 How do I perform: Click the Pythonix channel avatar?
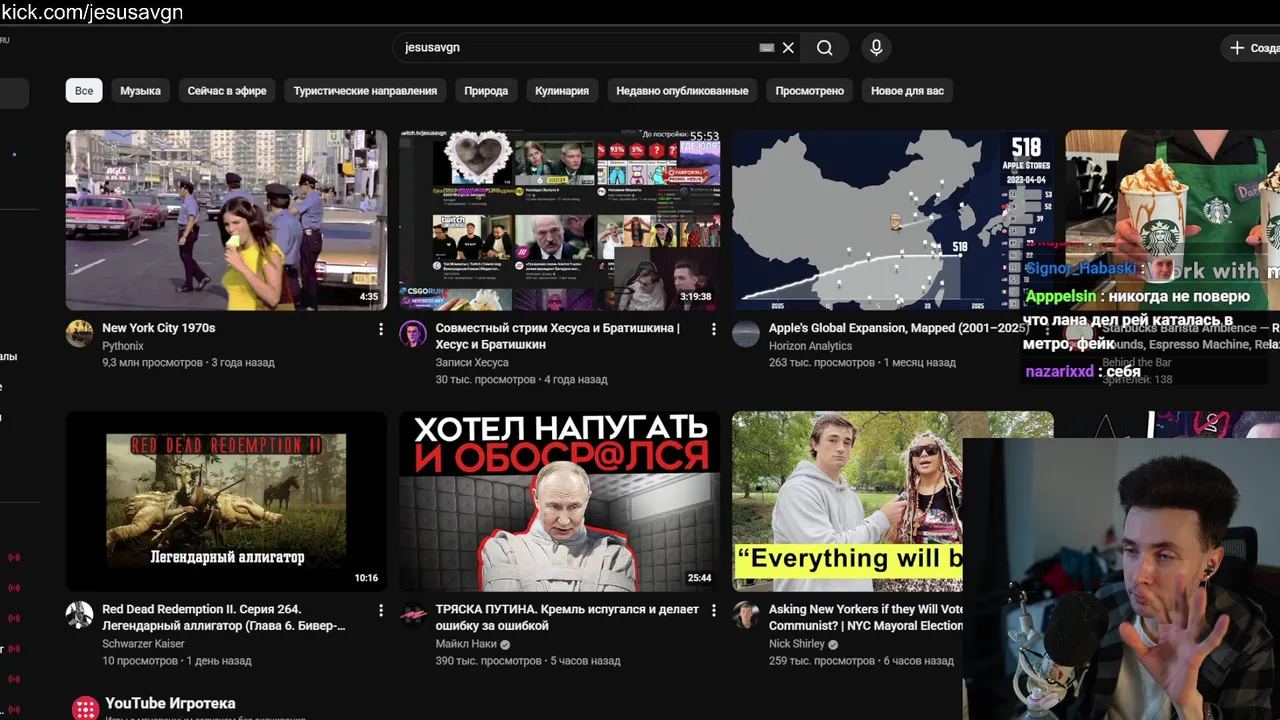click(80, 334)
